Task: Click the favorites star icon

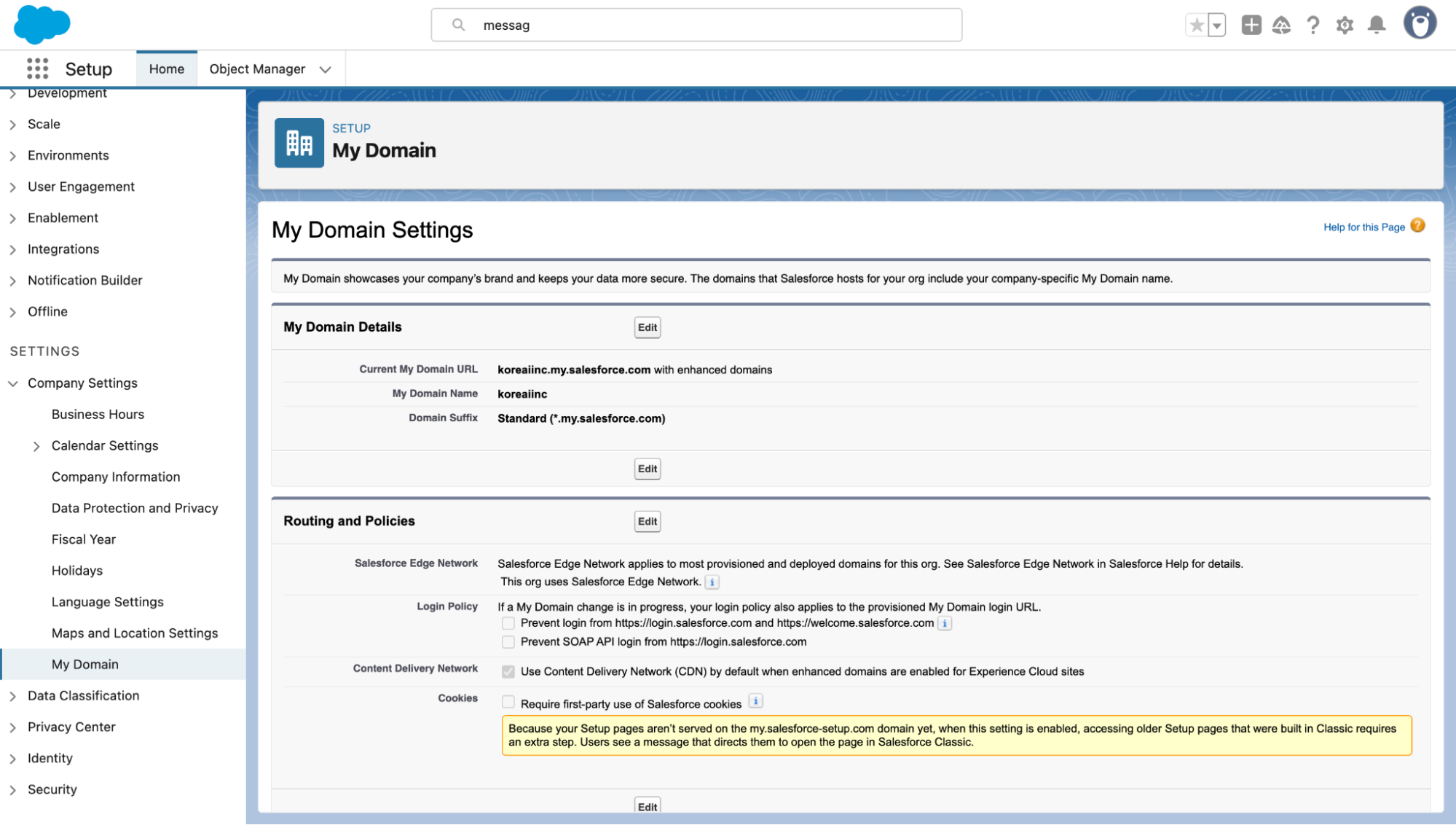Action: [x=1196, y=26]
